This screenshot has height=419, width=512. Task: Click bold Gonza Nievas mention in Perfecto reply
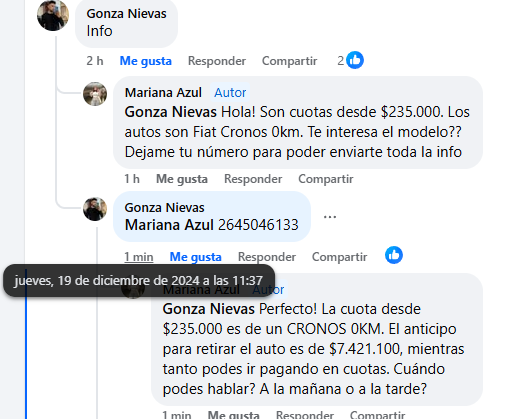click(209, 309)
